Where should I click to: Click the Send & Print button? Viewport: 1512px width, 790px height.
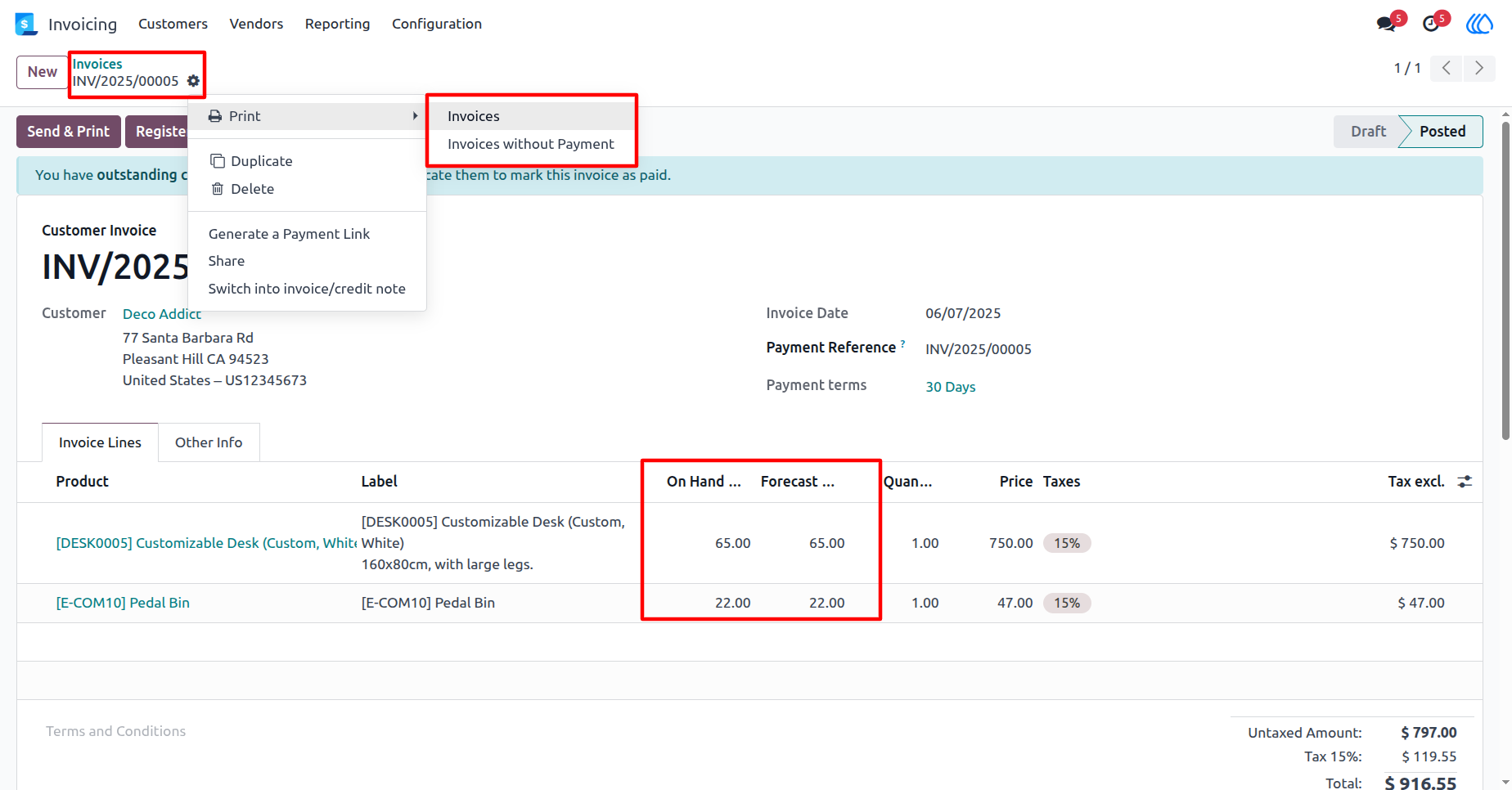coord(69,132)
